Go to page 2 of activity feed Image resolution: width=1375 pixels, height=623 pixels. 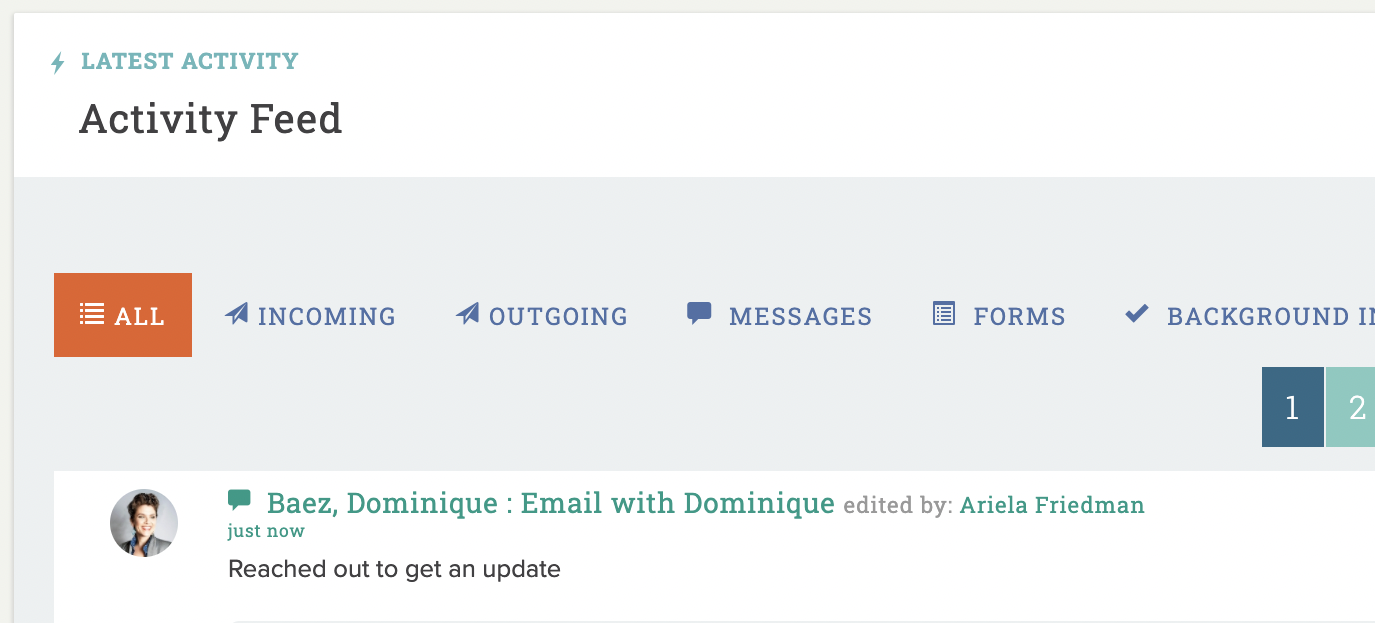(1351, 407)
